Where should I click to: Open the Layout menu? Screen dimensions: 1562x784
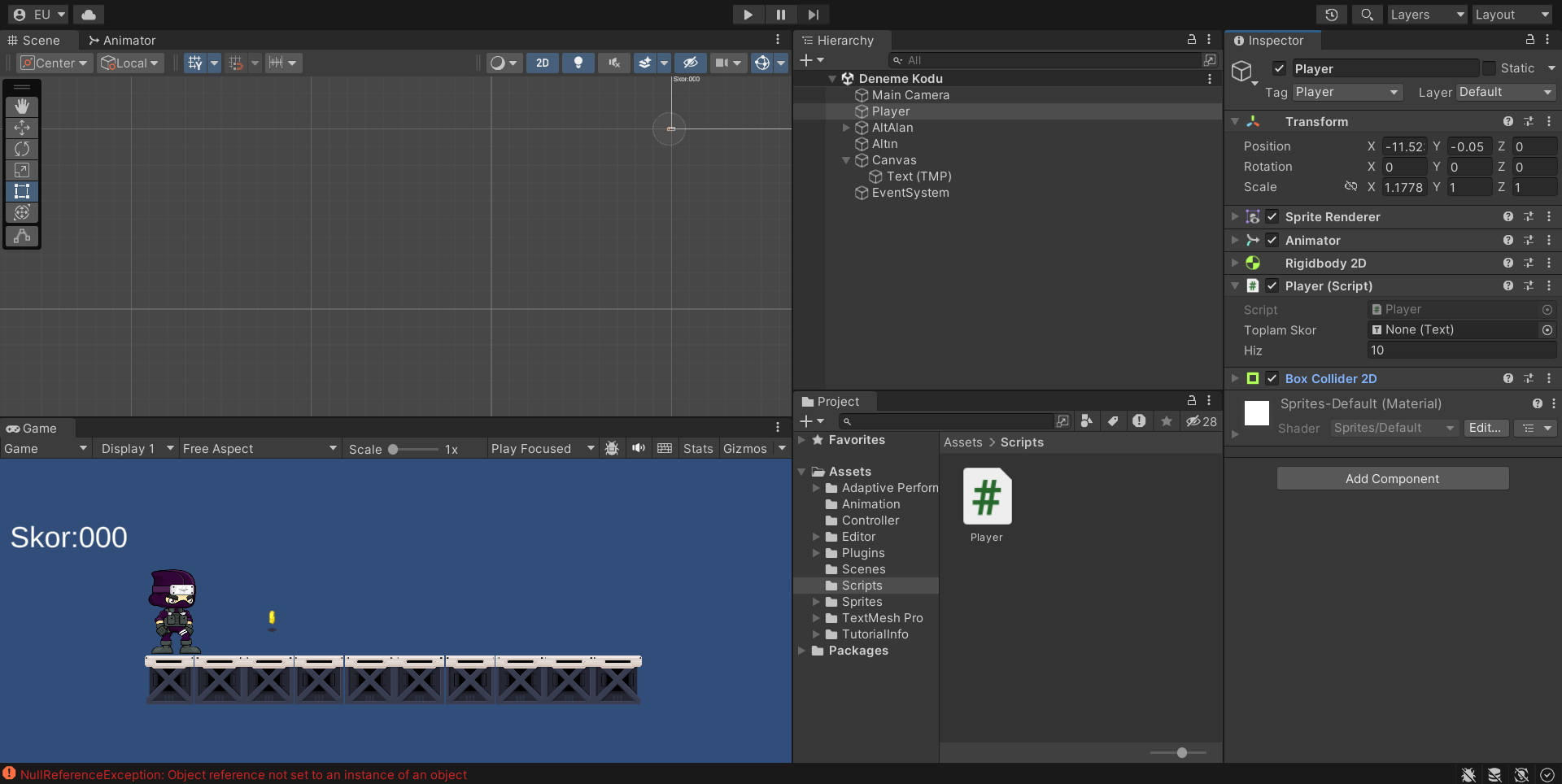point(1513,15)
